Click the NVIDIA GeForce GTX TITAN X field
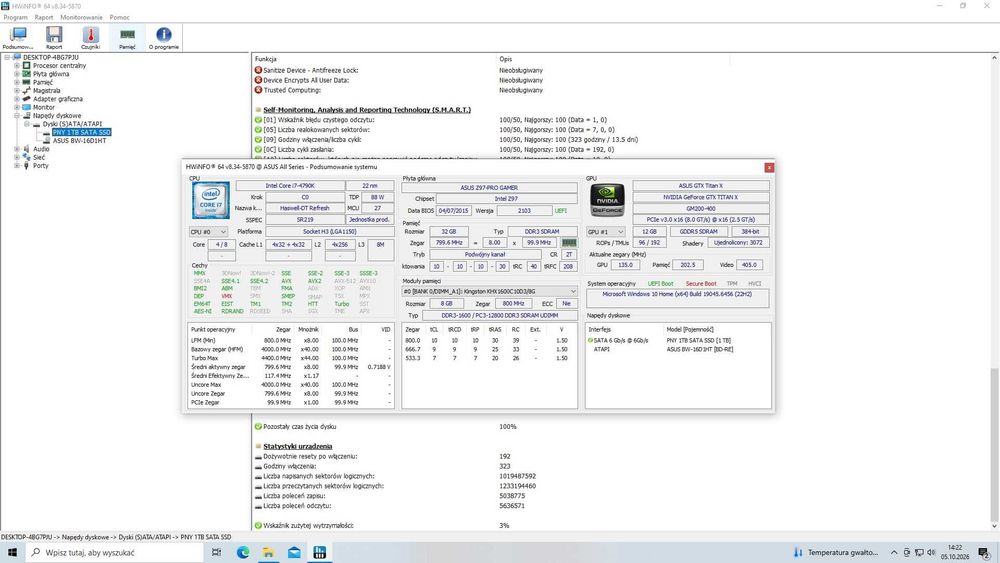Screen dimensions: 1000x563 click(700, 197)
